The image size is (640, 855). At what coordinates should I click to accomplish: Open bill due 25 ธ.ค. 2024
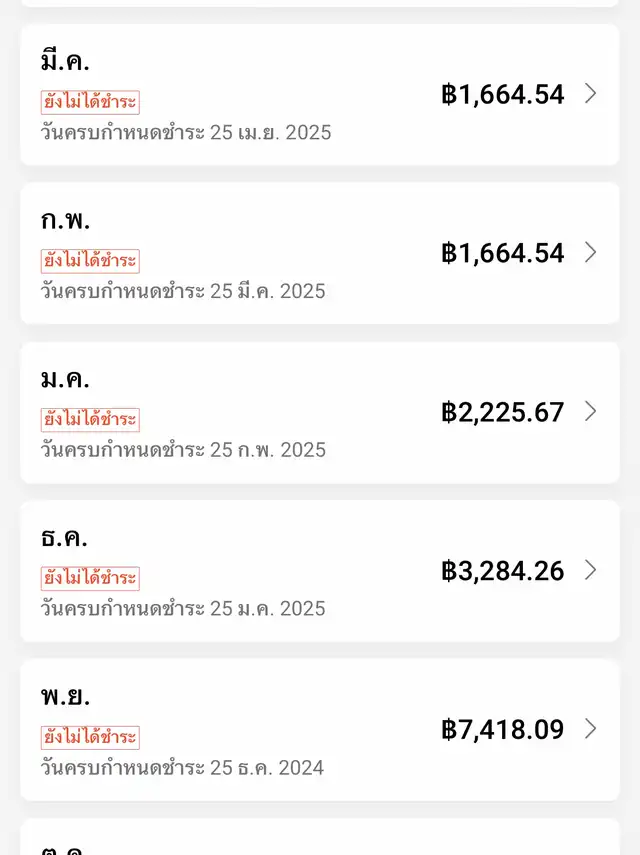(x=320, y=730)
